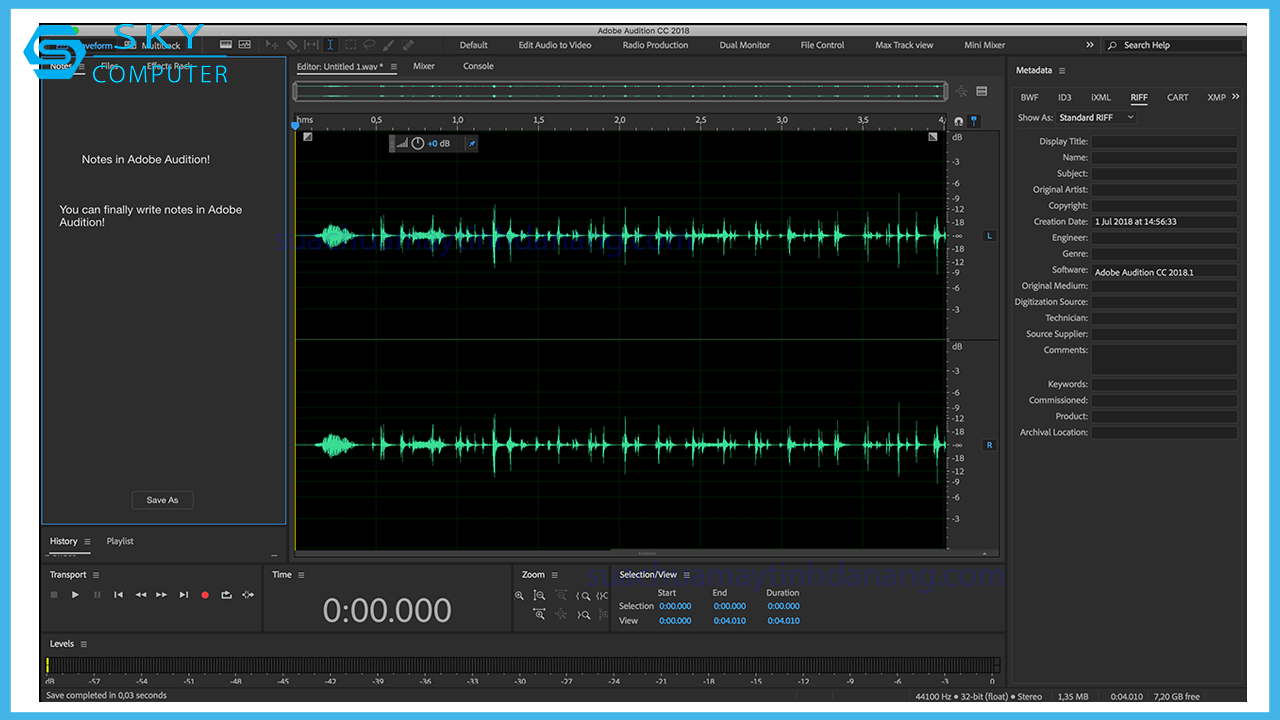Click the Save As button
This screenshot has height=720, width=1280.
coord(162,500)
